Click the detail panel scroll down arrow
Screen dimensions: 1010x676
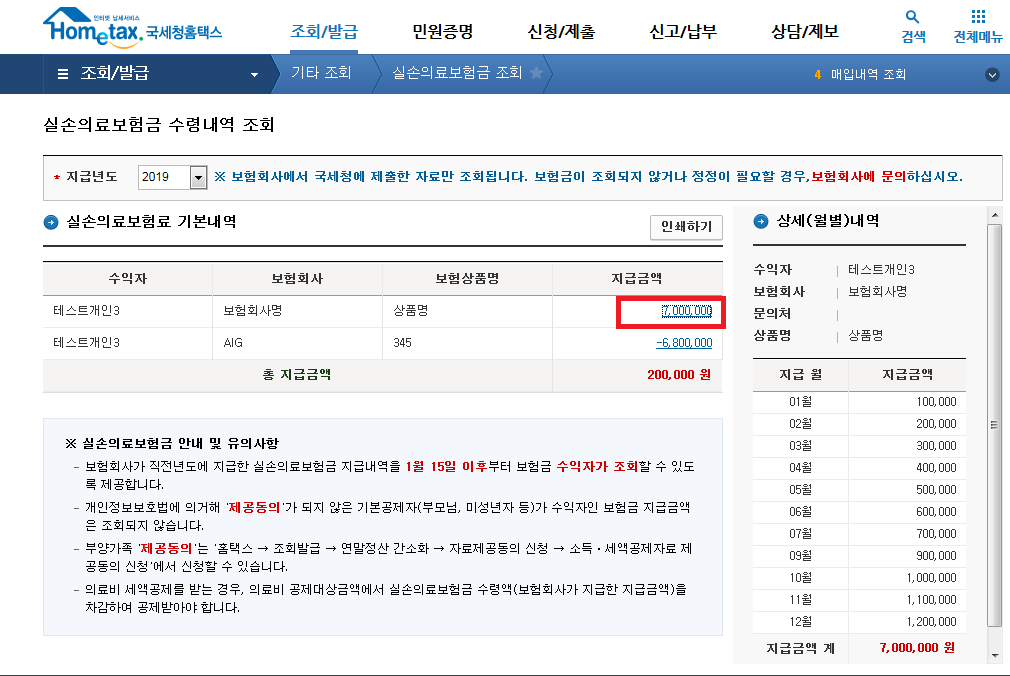click(994, 655)
